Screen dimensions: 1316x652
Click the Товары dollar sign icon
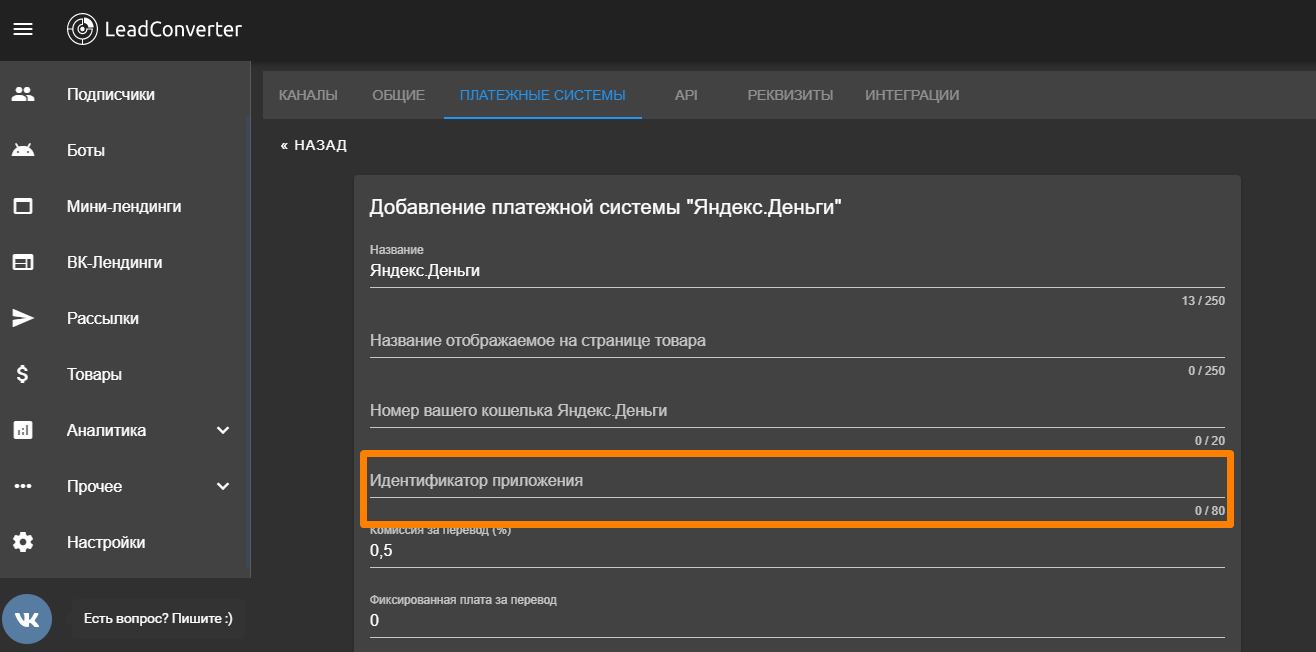coord(23,375)
